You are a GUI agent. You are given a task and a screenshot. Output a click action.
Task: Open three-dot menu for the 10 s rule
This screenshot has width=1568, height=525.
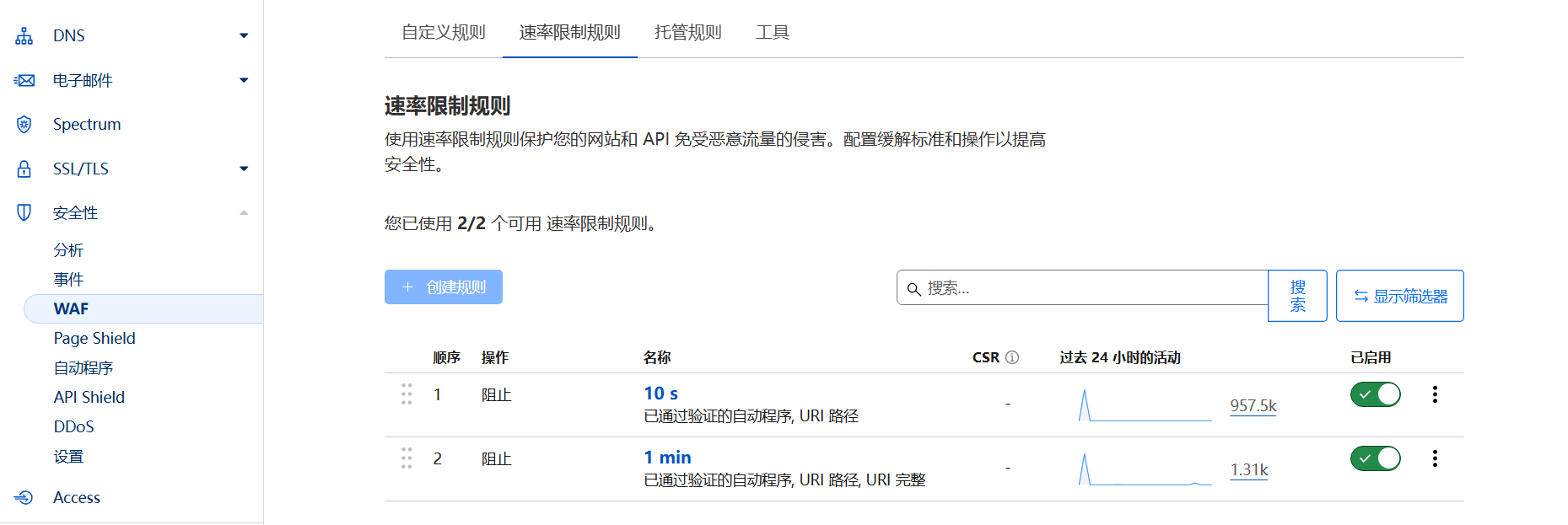1434,394
